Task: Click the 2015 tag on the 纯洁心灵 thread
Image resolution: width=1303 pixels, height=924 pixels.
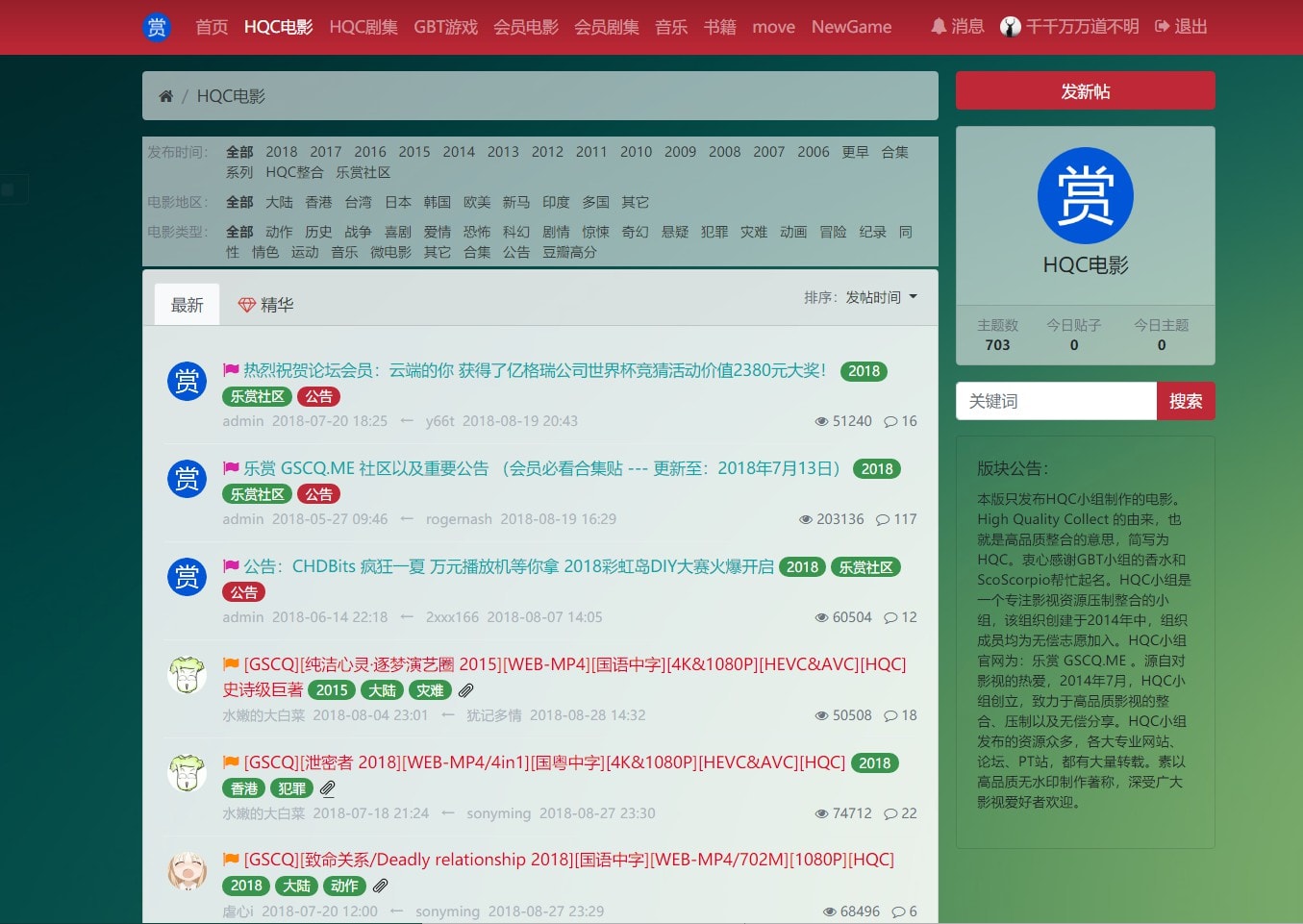Action: click(332, 690)
